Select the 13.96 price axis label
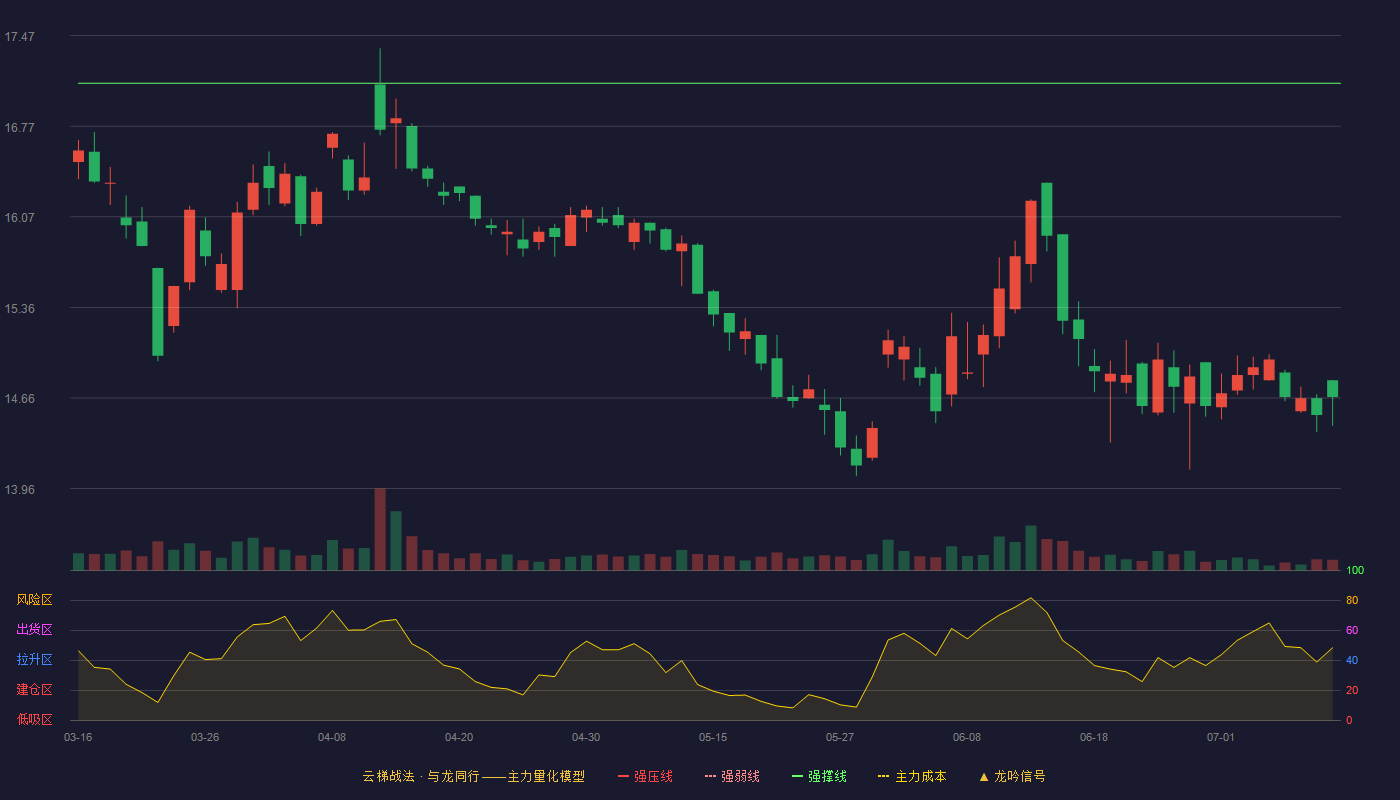 click(x=19, y=489)
